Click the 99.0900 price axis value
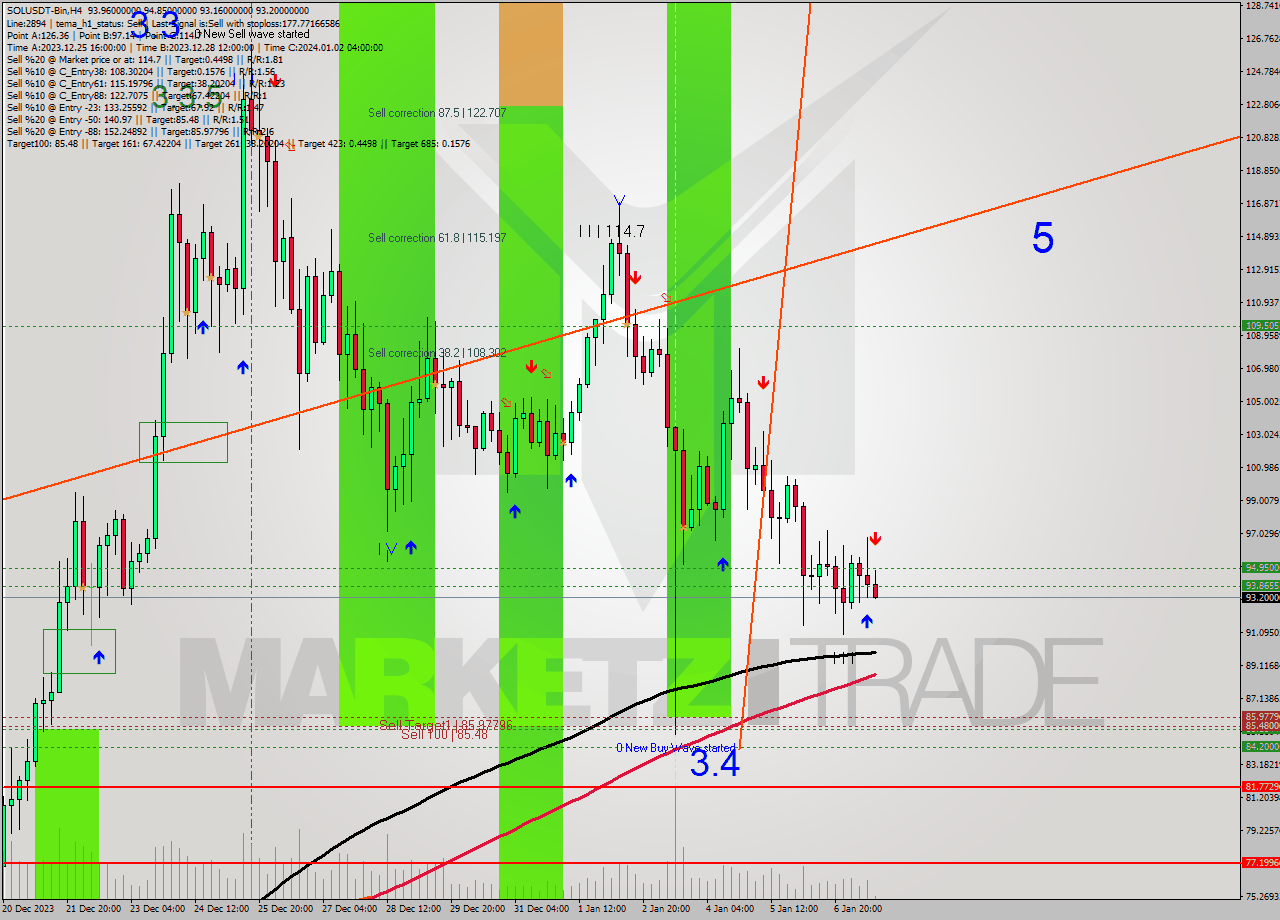This screenshot has width=1280, height=920. 1262,500
